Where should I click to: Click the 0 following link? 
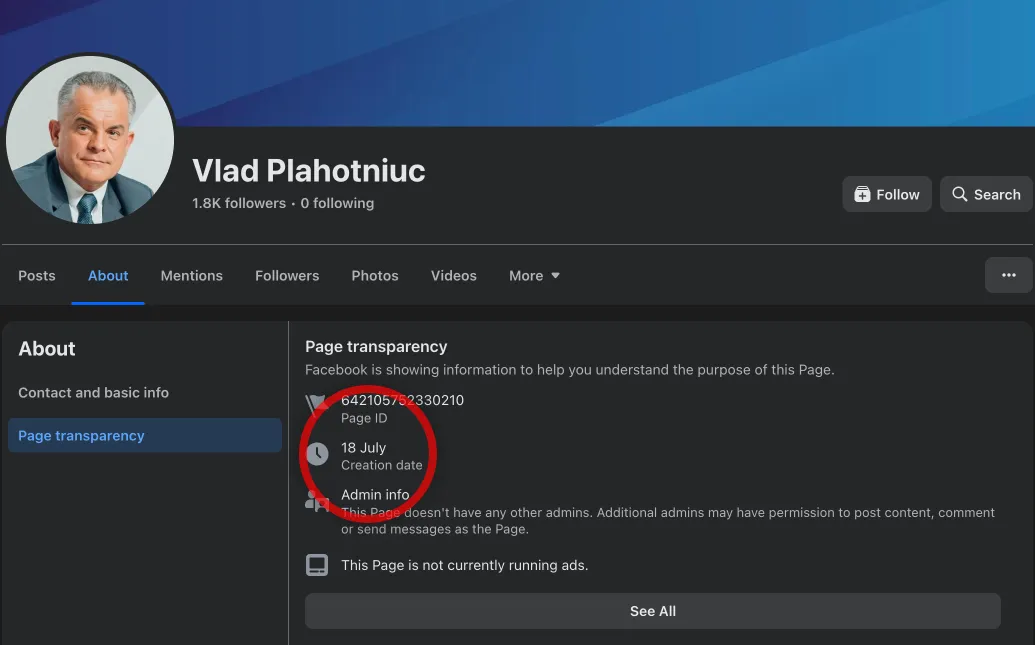(x=337, y=203)
